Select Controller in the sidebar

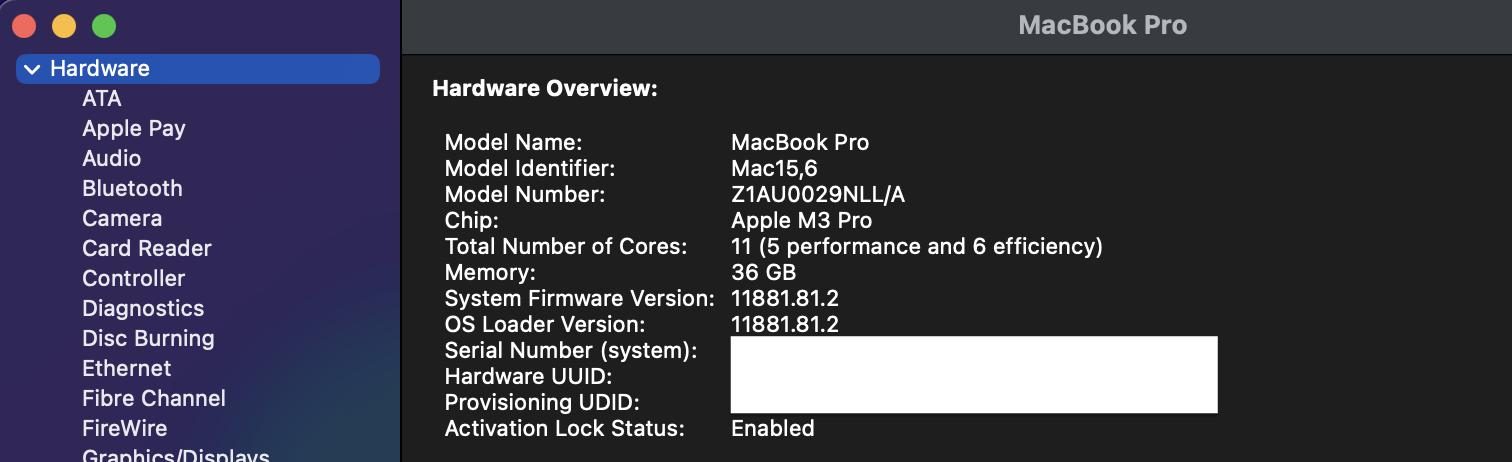click(x=134, y=278)
